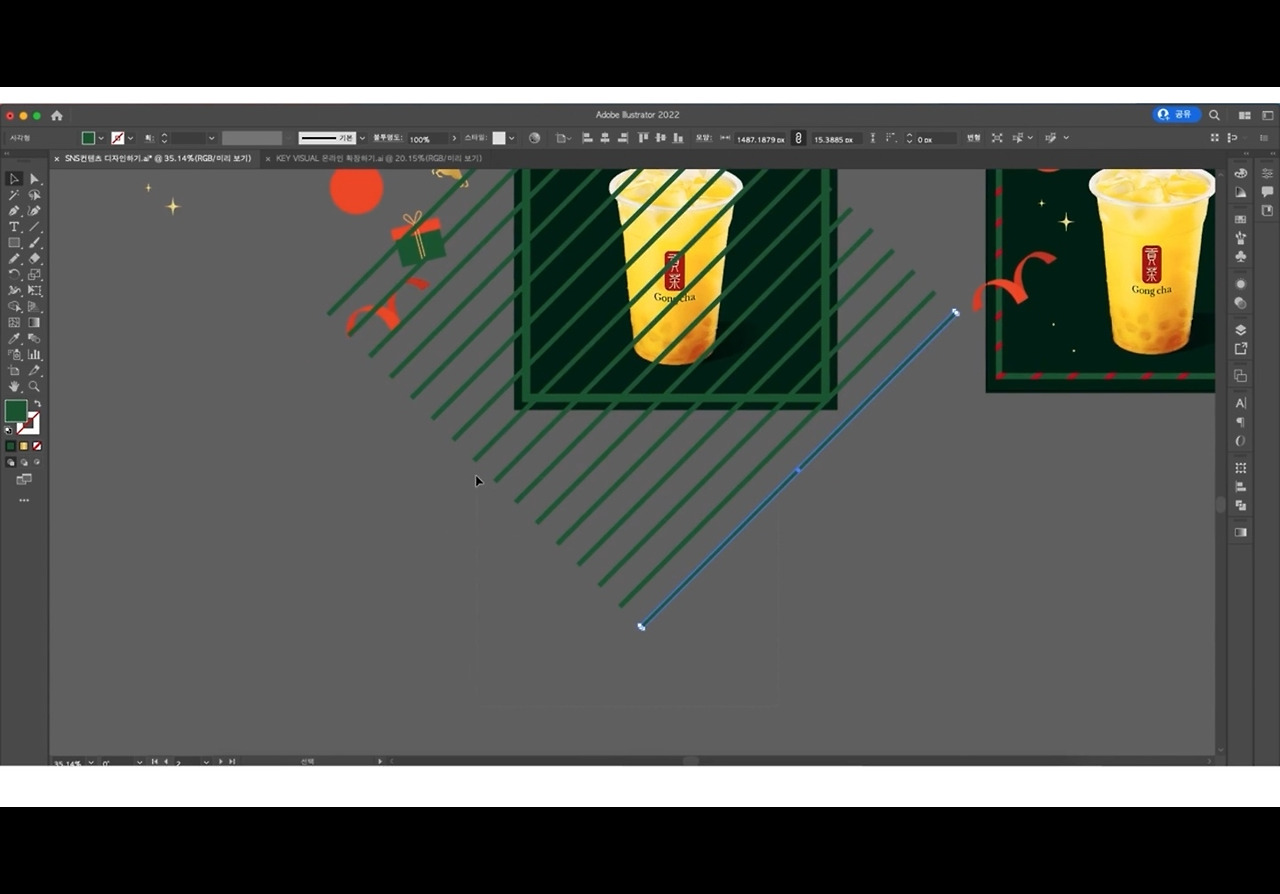Image resolution: width=1280 pixels, height=894 pixels.
Task: Click the green Fill swatch in toolbox
Action: (x=15, y=411)
